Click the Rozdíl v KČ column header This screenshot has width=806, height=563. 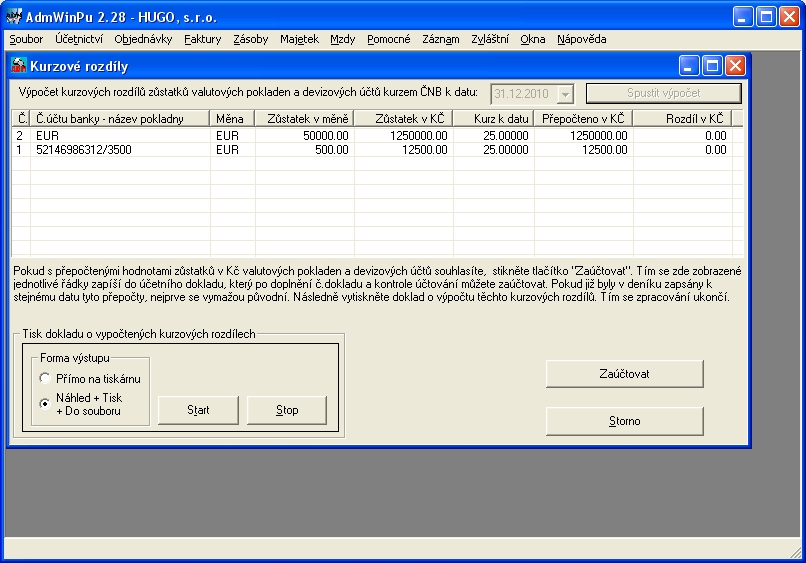coord(683,119)
